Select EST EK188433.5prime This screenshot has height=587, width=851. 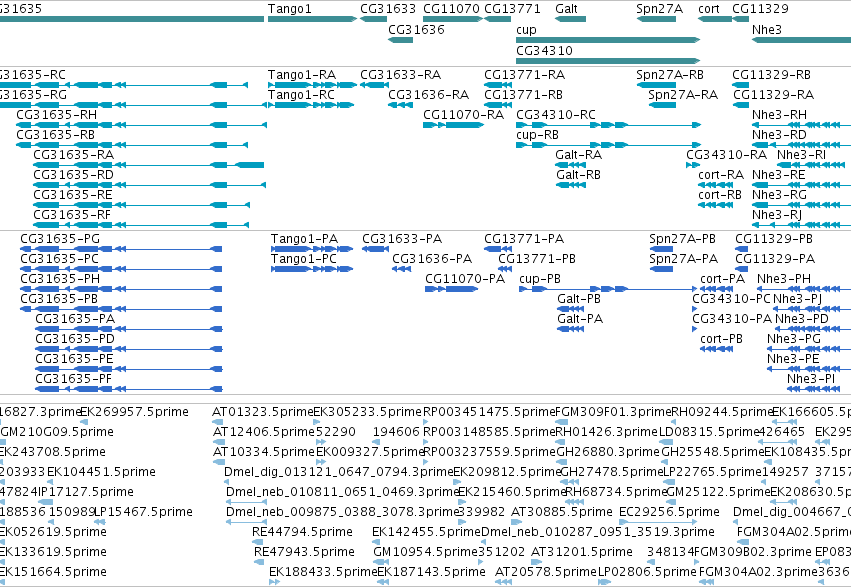pyautogui.click(x=323, y=572)
